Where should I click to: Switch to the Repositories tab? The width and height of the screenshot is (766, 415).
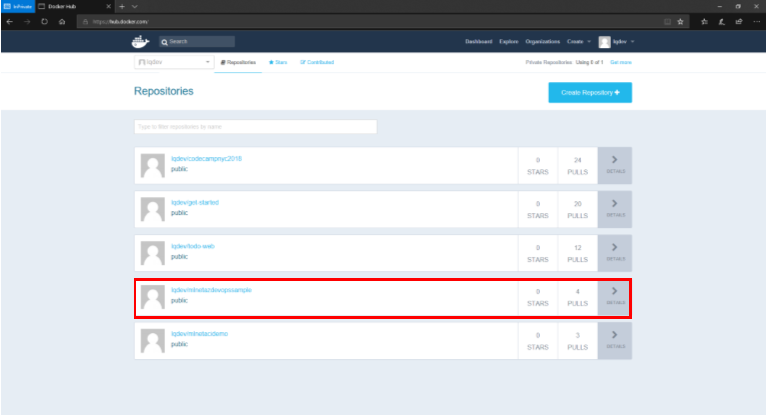(238, 62)
